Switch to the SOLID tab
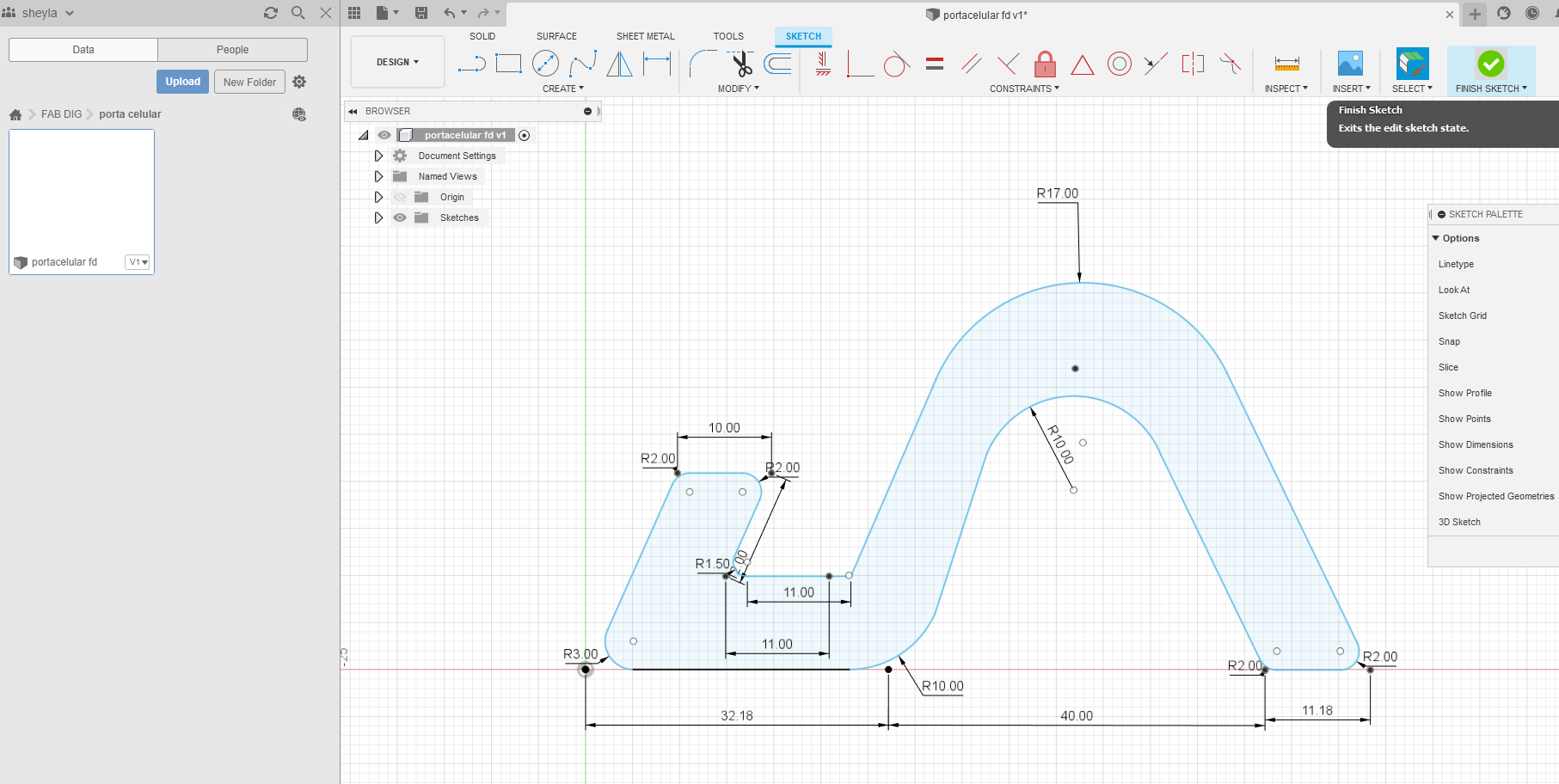The image size is (1559, 784). tap(482, 36)
